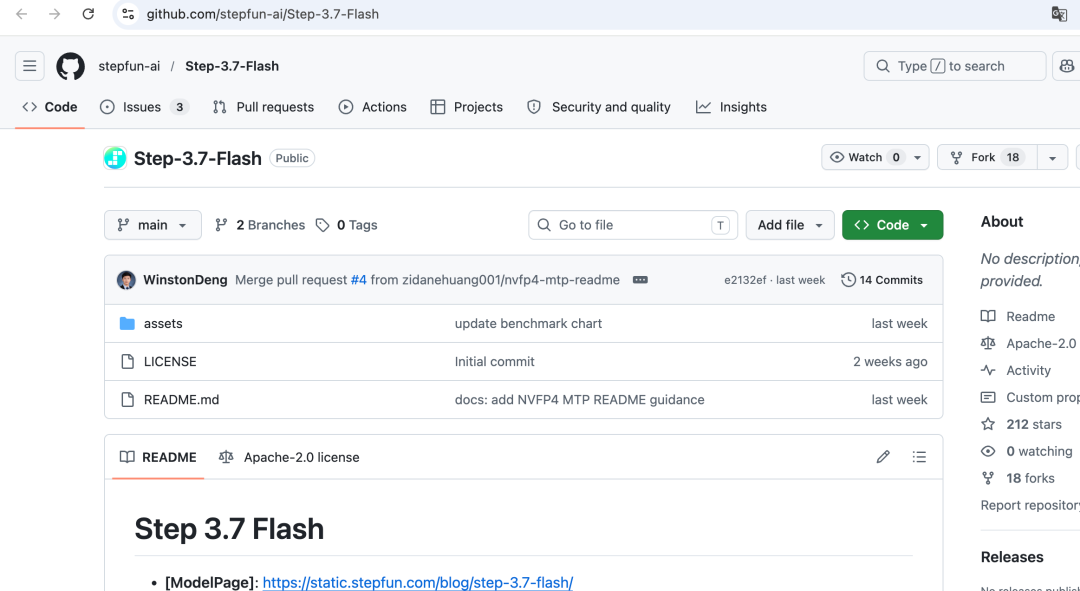Open the Issues tab
Viewport: 1080px width, 591px height.
(144, 107)
